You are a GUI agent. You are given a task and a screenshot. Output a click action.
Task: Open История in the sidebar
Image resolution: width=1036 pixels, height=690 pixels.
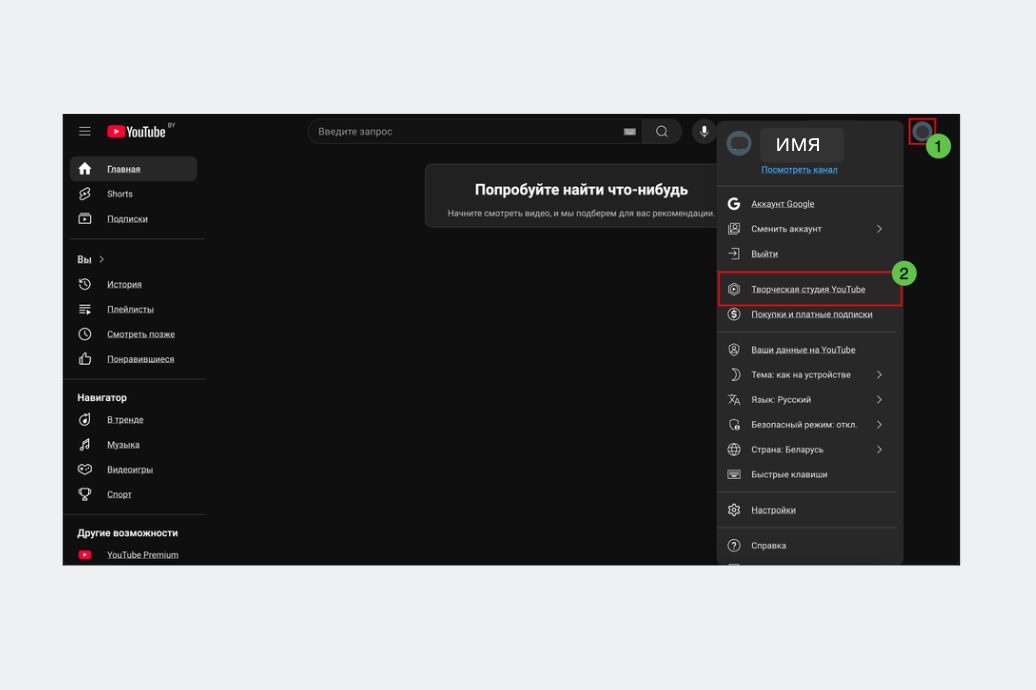(x=124, y=284)
